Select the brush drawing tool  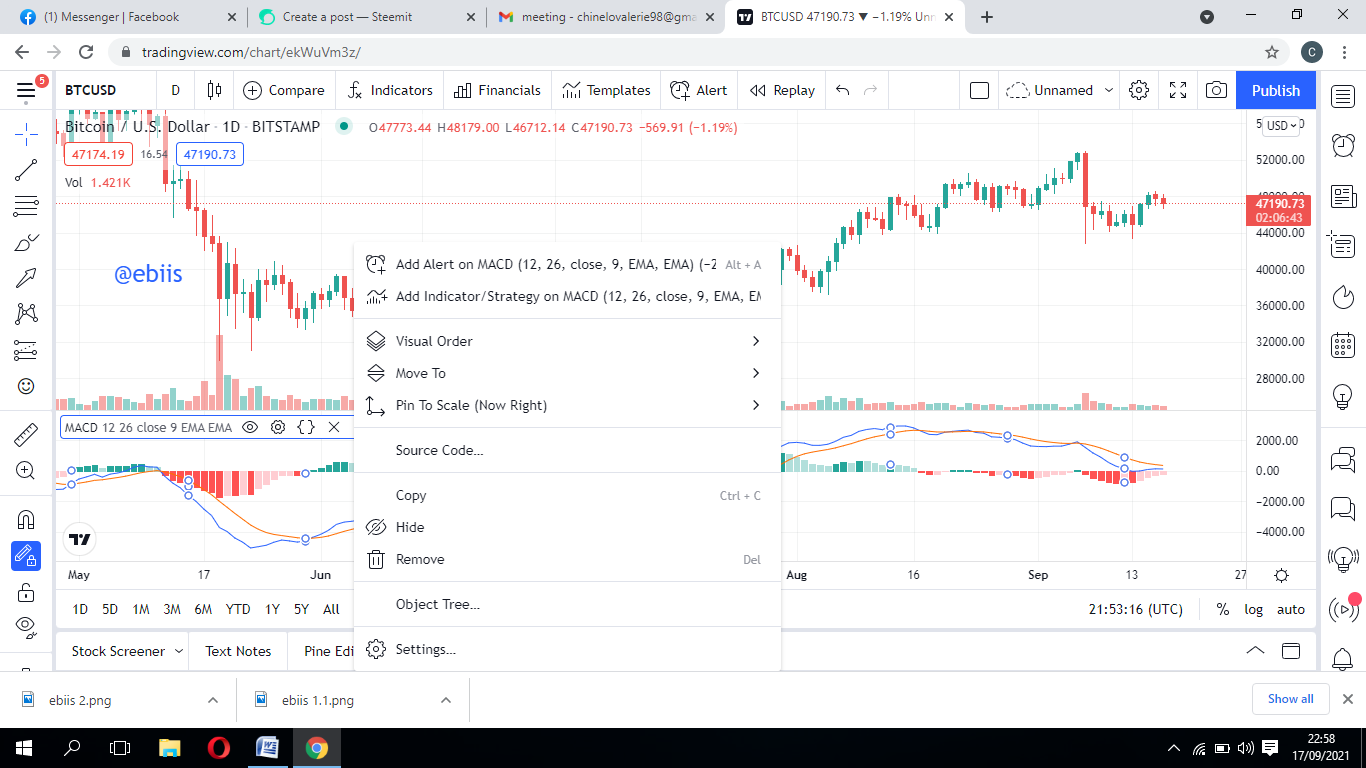[26, 242]
